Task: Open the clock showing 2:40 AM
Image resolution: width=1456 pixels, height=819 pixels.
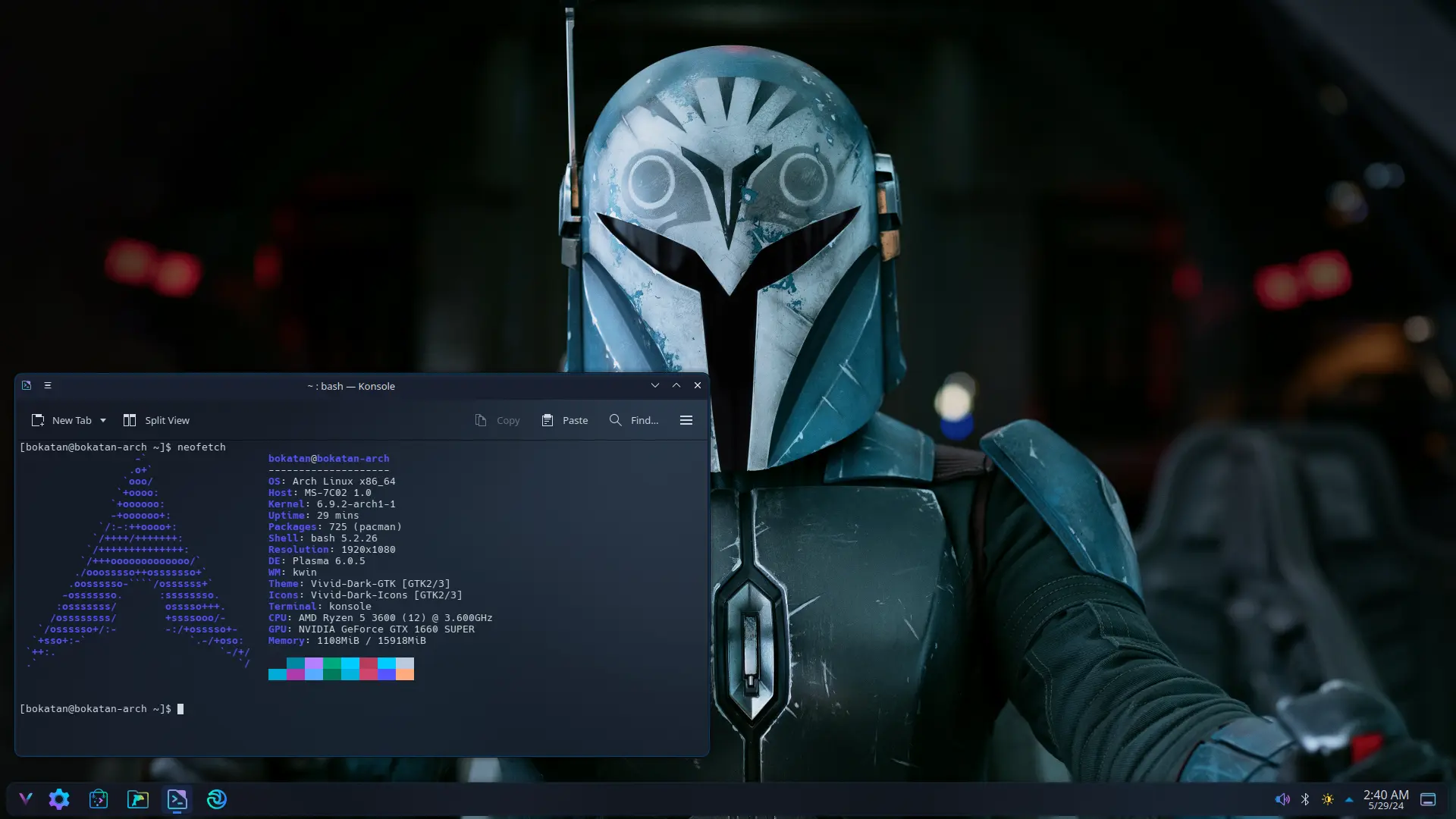Action: pos(1385,799)
